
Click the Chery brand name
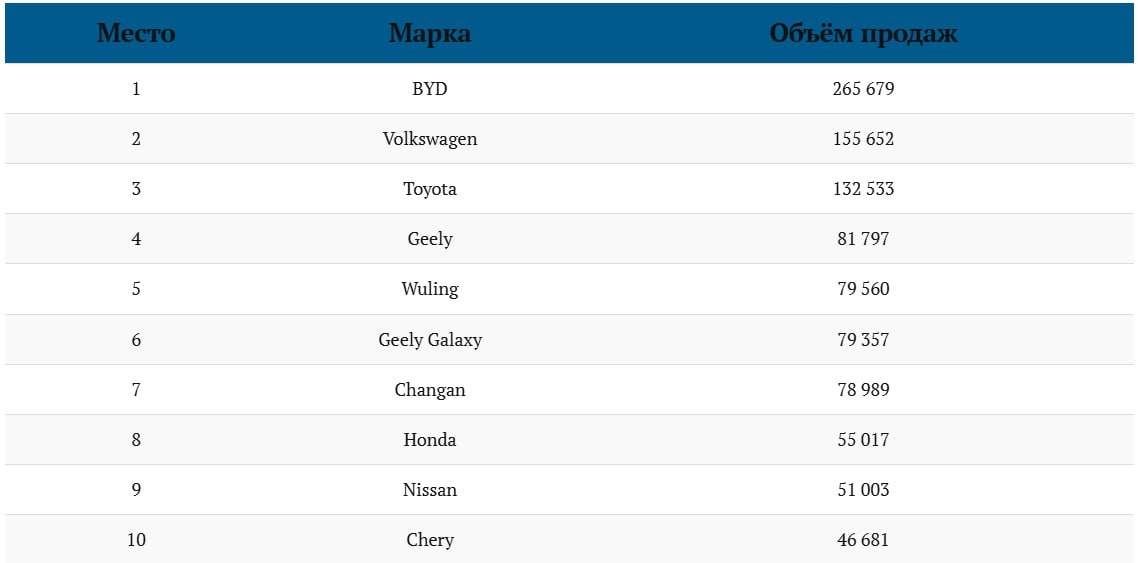pos(430,540)
